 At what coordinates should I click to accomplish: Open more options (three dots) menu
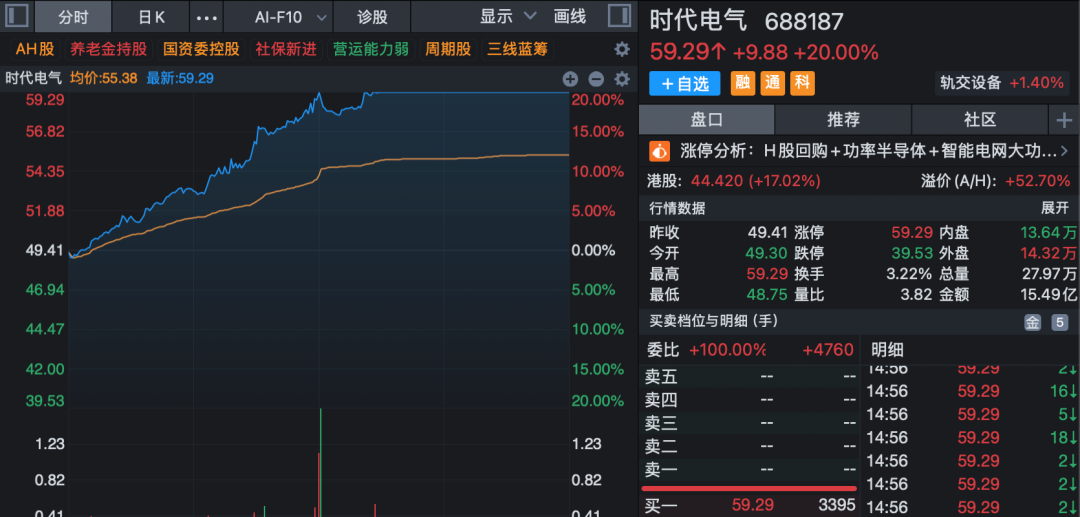click(207, 17)
